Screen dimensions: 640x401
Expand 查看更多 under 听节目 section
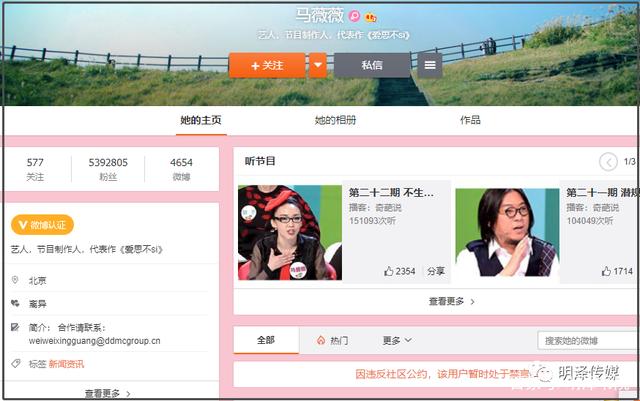[451, 302]
